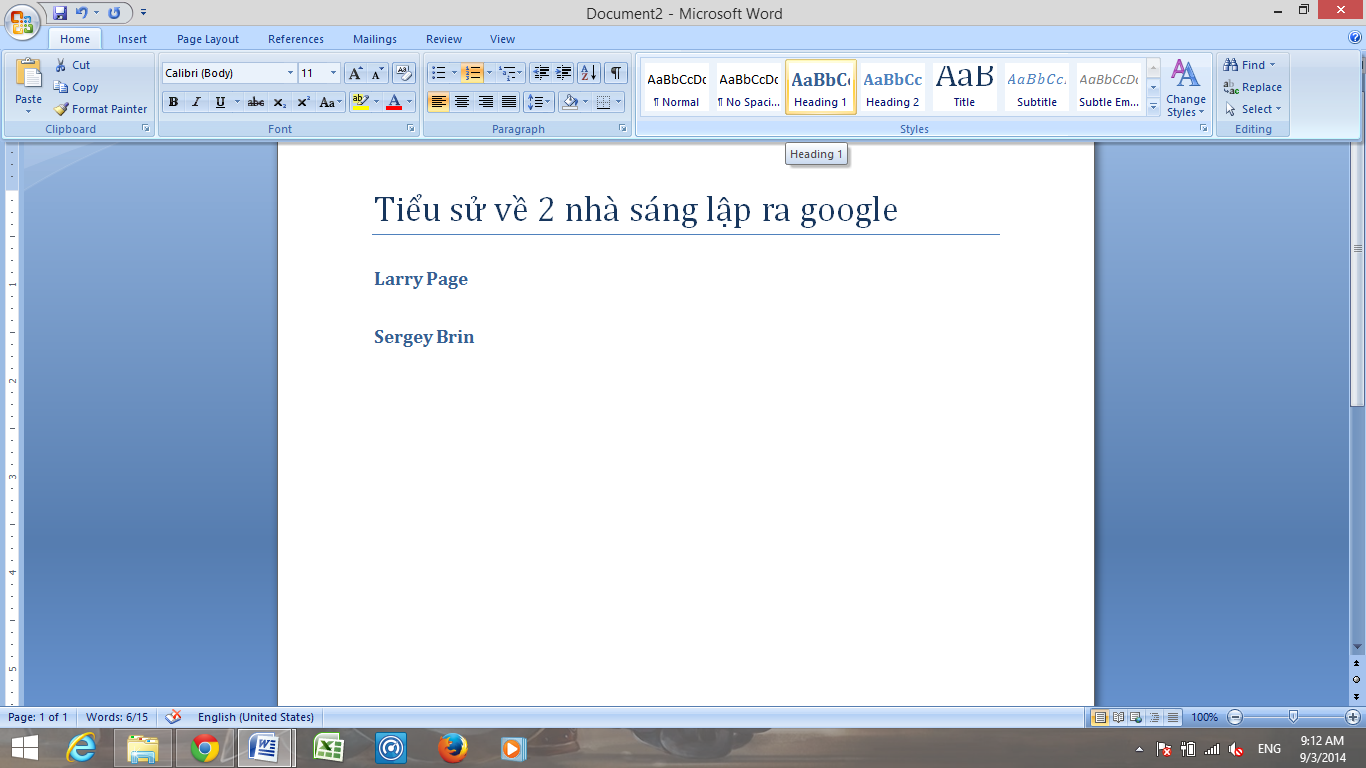Copy the selected text
This screenshot has width=1366, height=768.
point(76,87)
